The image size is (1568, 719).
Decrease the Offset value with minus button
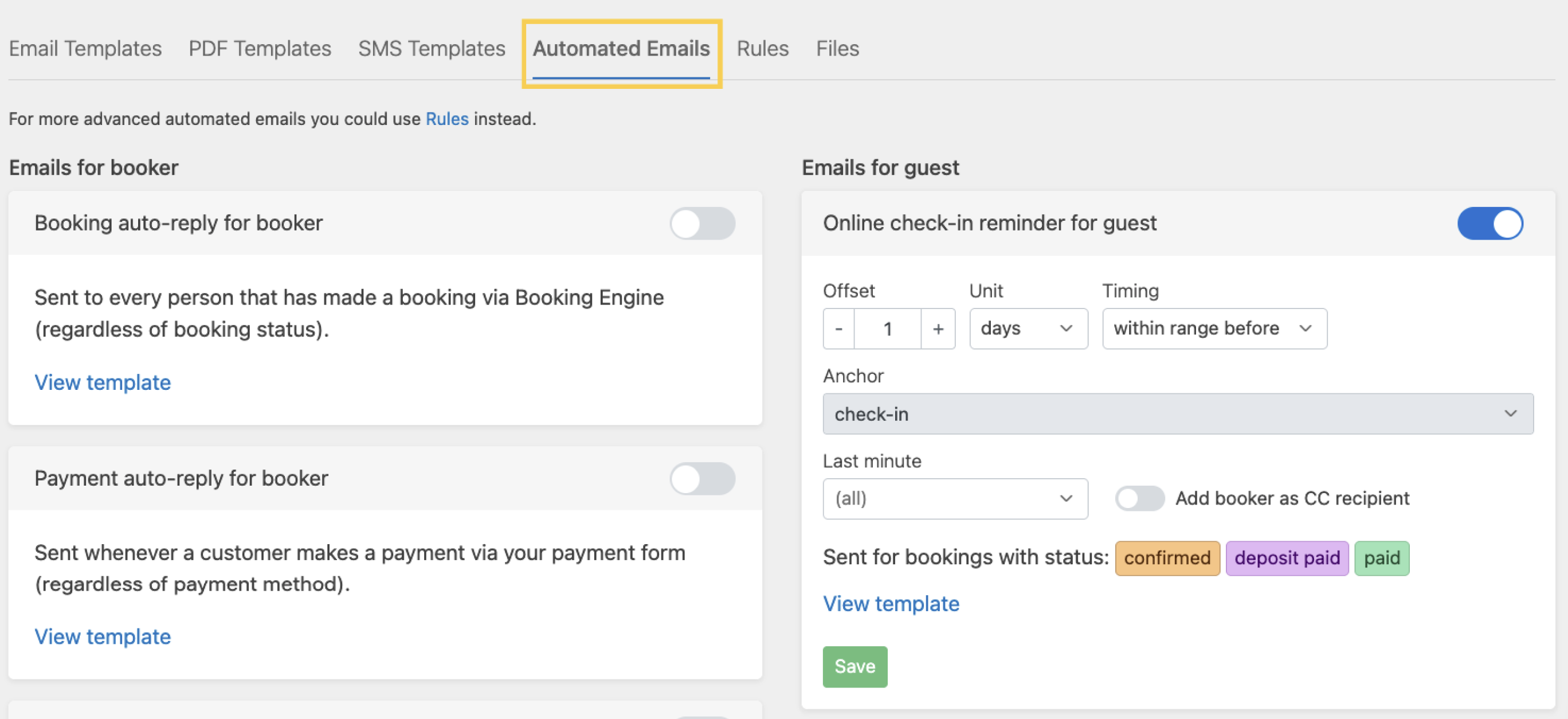point(838,329)
